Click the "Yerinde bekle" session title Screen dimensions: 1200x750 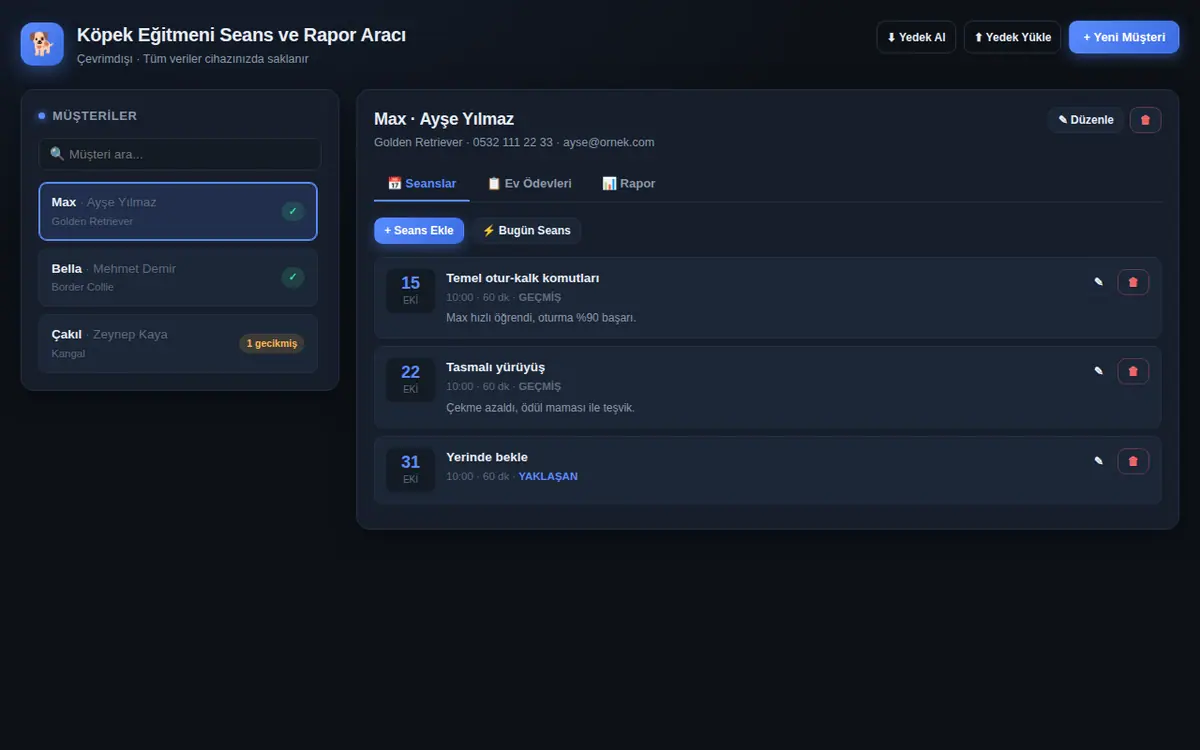(x=487, y=457)
